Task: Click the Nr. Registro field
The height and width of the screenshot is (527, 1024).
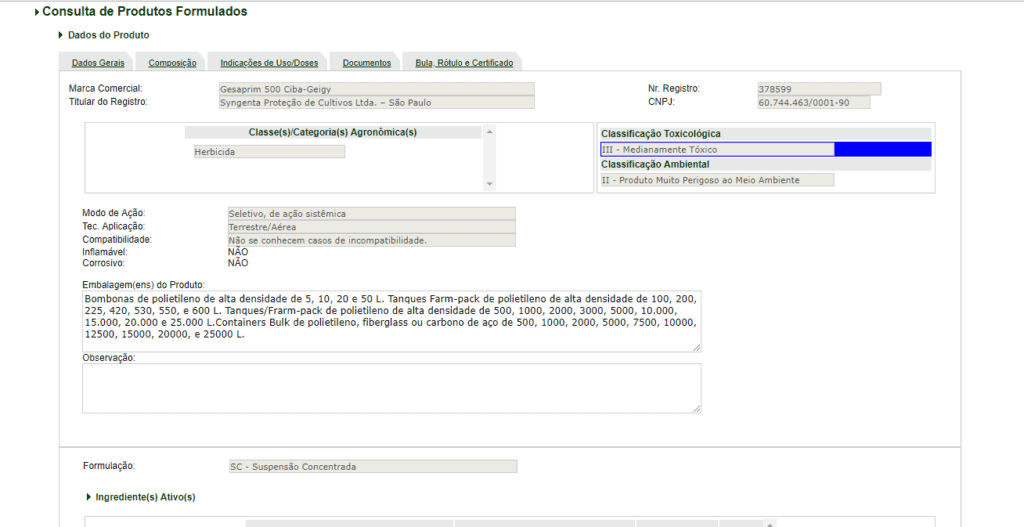Action: click(818, 89)
